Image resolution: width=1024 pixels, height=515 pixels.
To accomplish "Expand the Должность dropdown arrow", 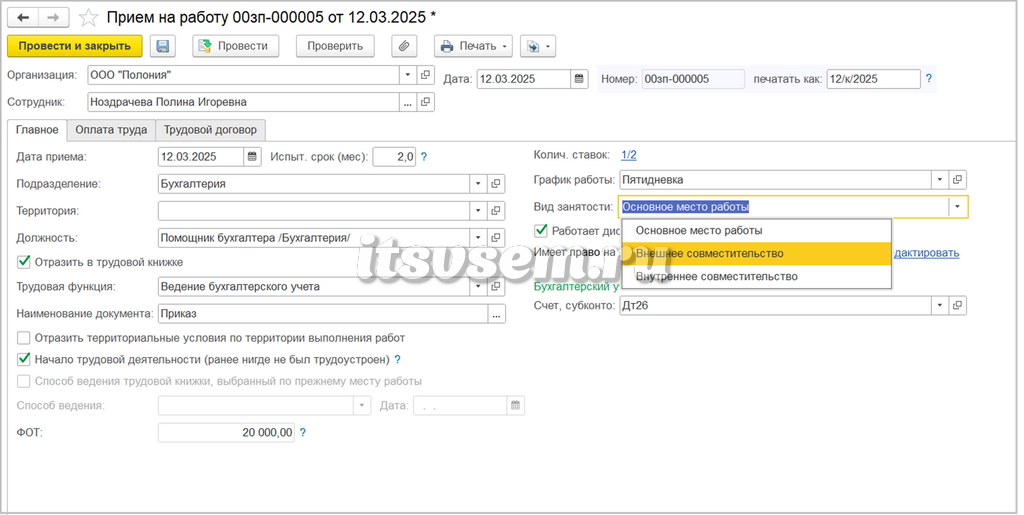I will coord(478,238).
